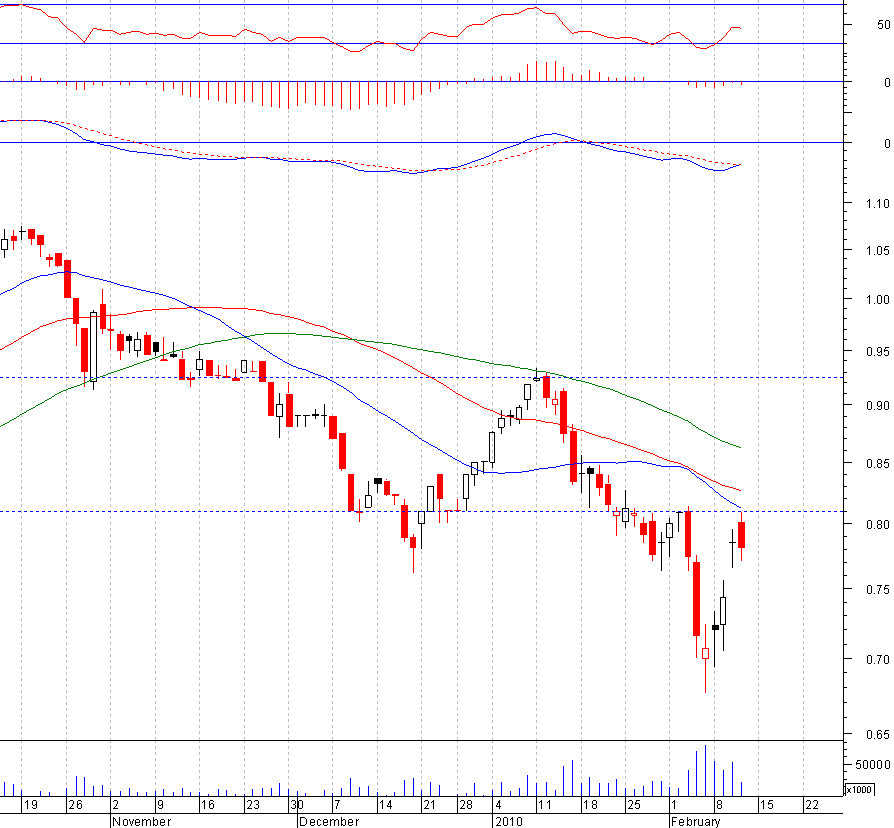Click the 0.65 price axis label
Screen dimensions: 894x828
(x=877, y=734)
